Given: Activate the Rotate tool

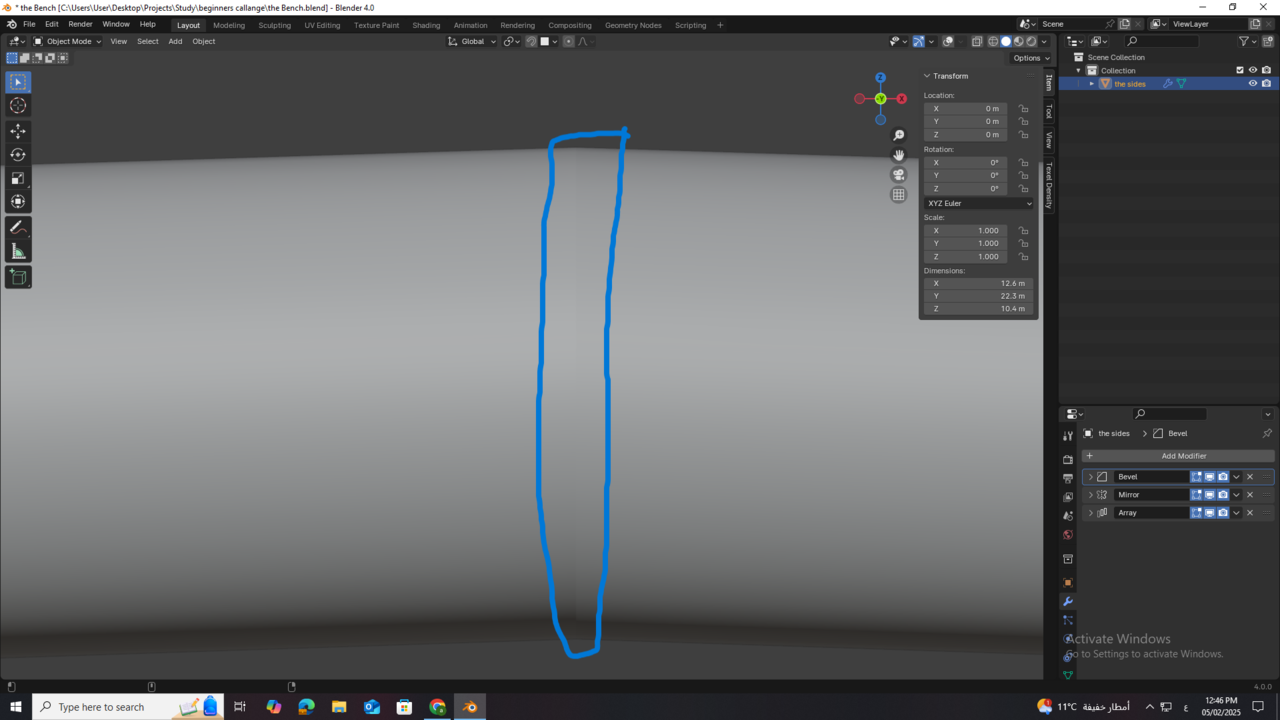Looking at the screenshot, I should 18,154.
